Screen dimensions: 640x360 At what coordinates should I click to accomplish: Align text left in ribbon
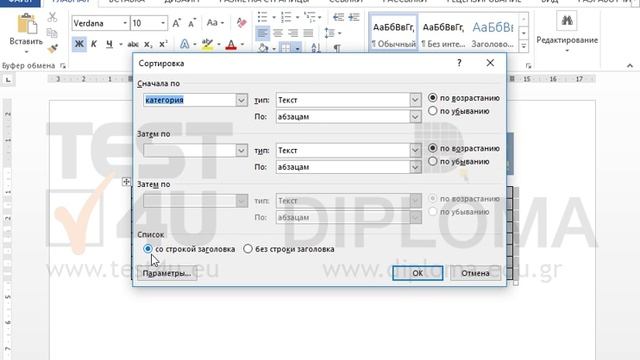tap(262, 33)
